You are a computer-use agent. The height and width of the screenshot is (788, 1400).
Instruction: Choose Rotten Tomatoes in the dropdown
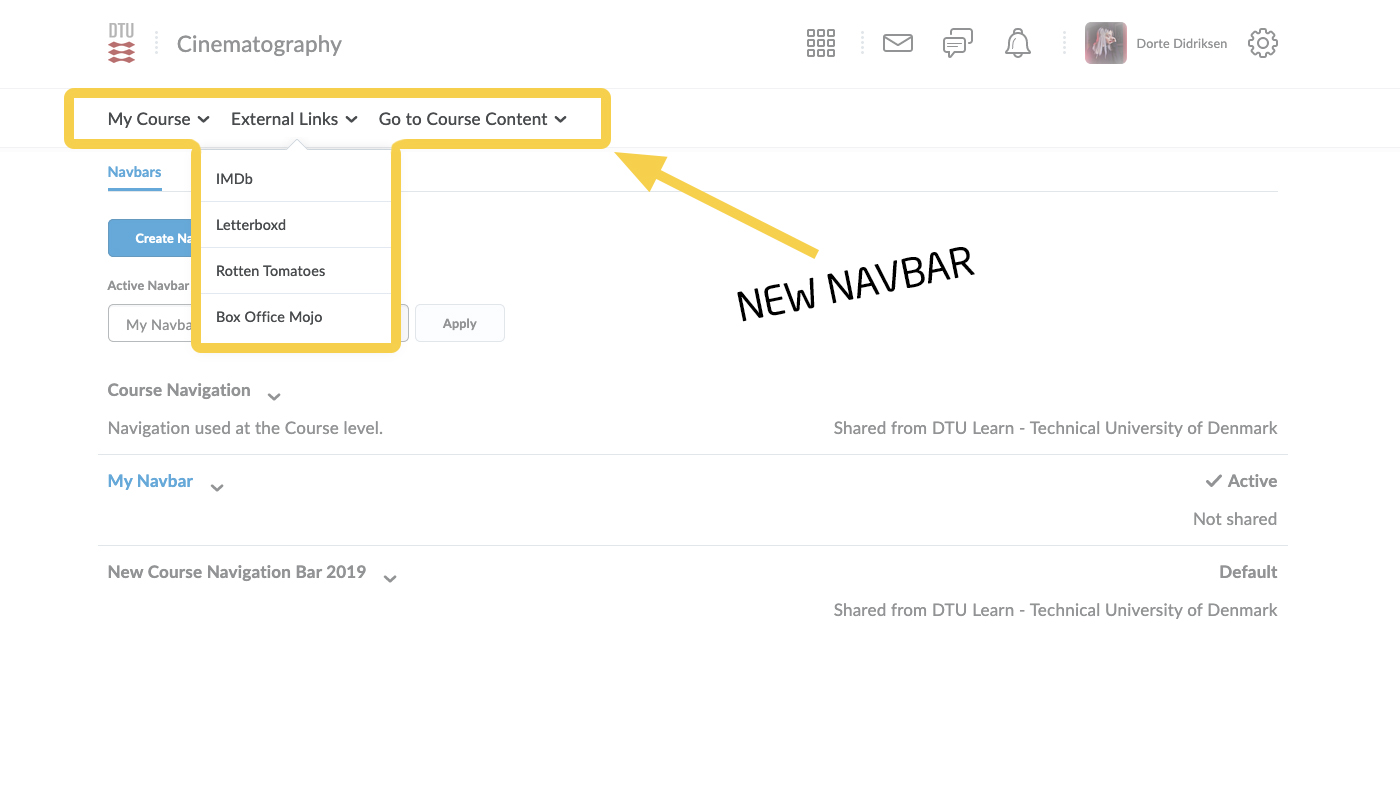270,271
